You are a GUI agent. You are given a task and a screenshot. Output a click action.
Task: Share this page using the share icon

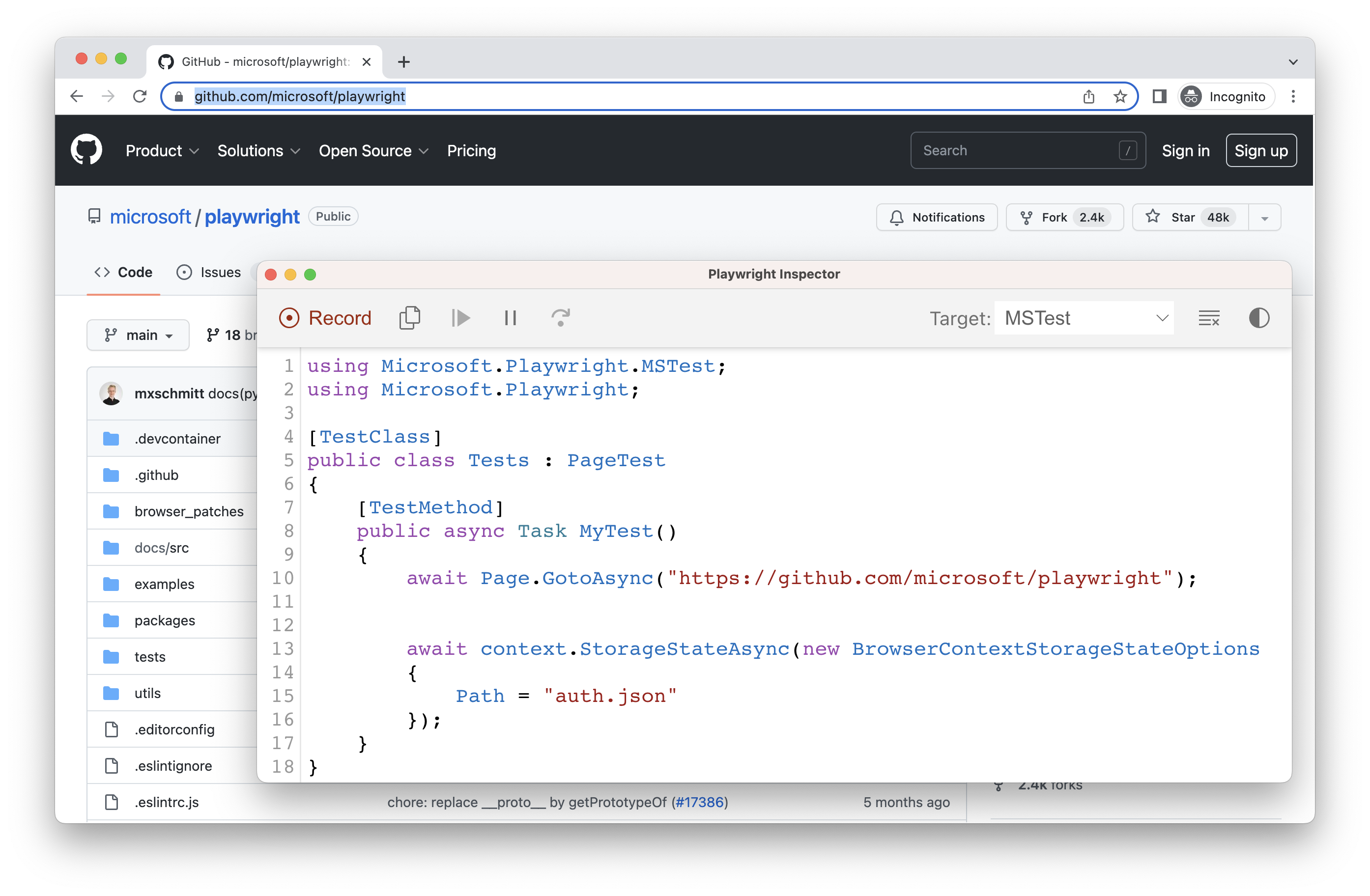(x=1088, y=96)
